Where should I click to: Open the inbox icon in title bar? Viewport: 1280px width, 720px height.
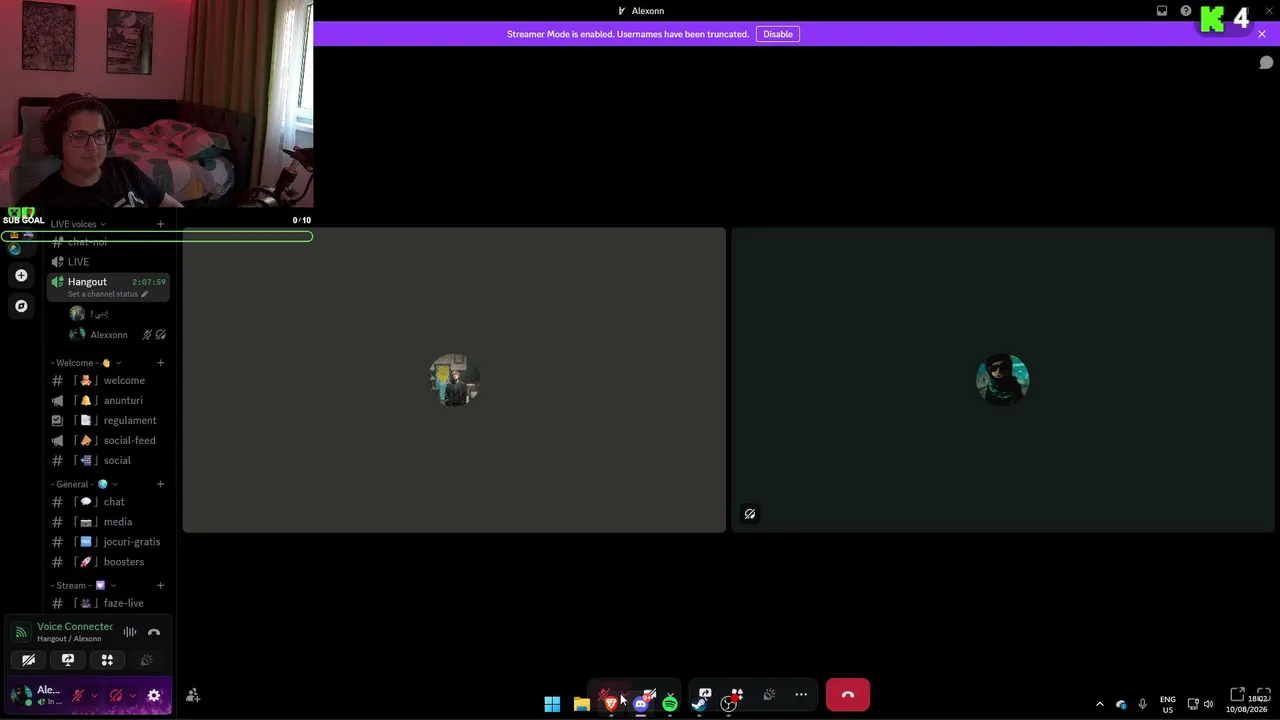point(1162,11)
